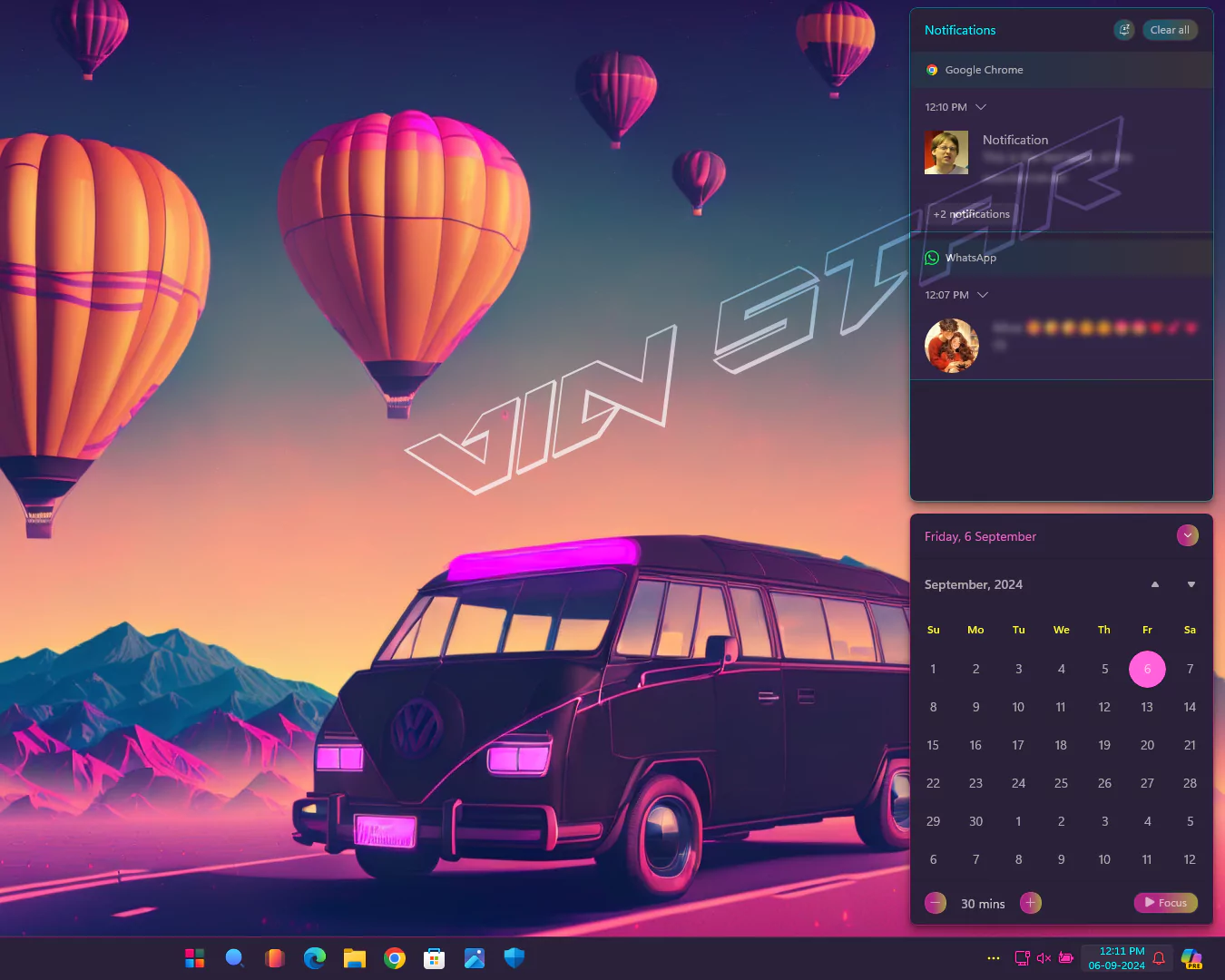Clear all notifications
The height and width of the screenshot is (980, 1225).
(x=1170, y=30)
